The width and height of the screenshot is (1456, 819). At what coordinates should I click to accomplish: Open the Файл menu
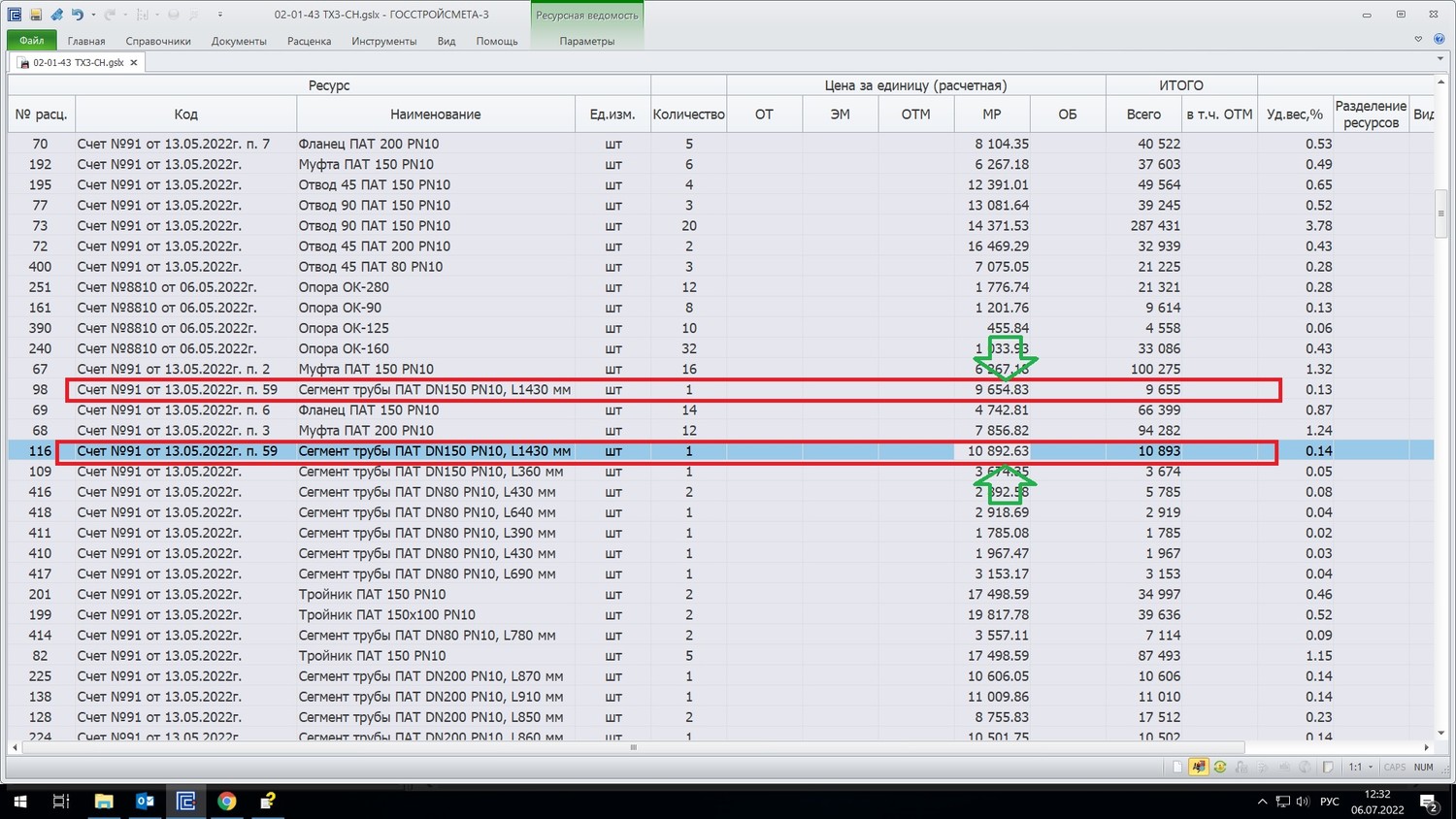31,41
